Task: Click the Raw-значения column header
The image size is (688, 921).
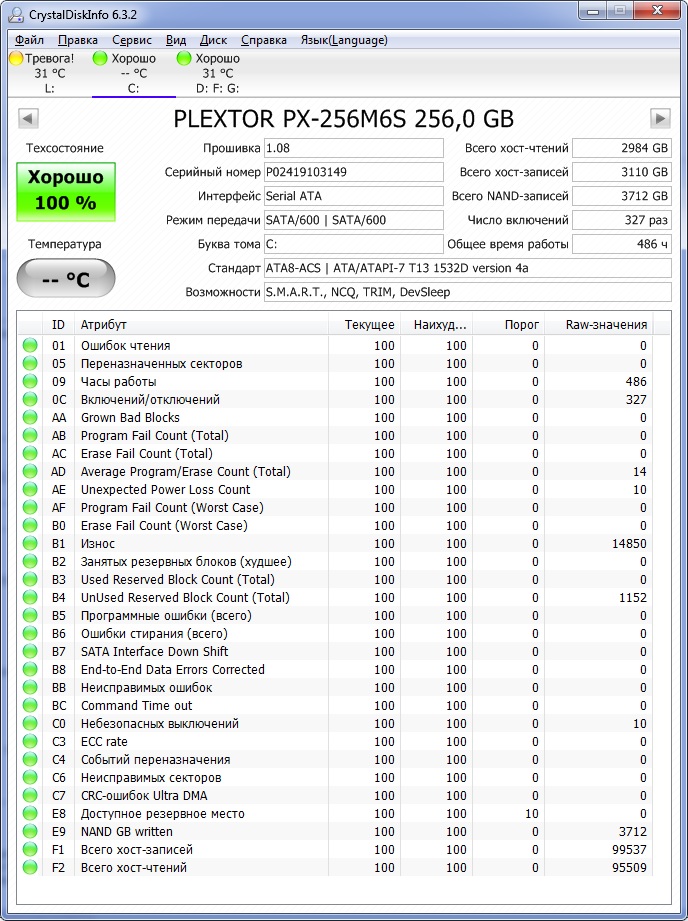Action: tap(599, 324)
